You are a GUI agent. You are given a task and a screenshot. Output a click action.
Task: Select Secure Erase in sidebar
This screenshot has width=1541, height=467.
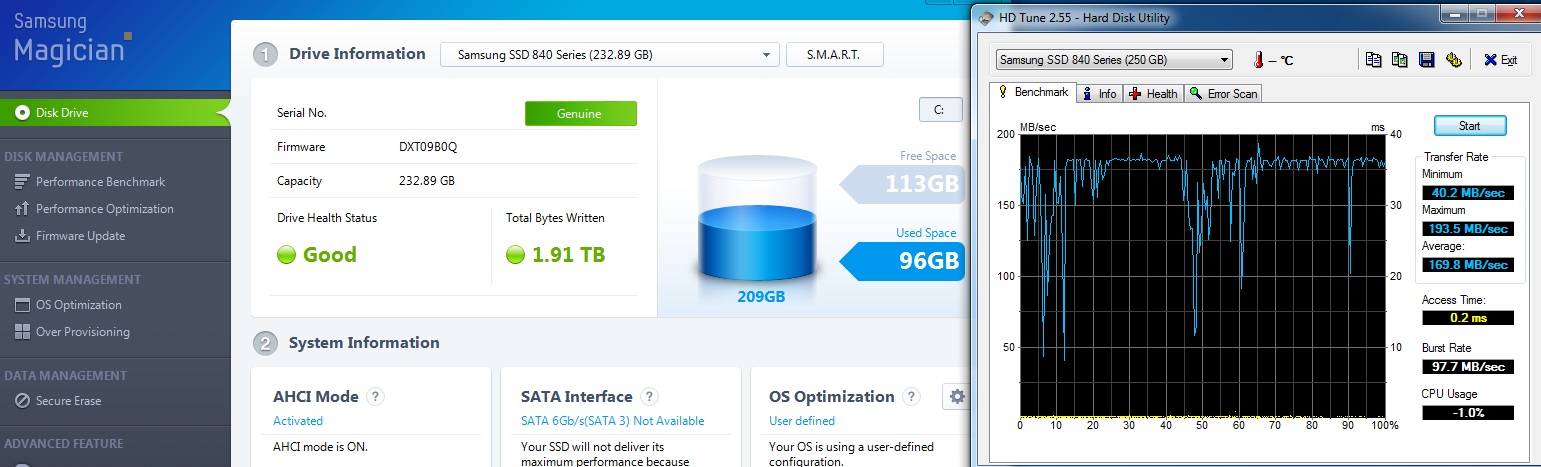coord(68,401)
